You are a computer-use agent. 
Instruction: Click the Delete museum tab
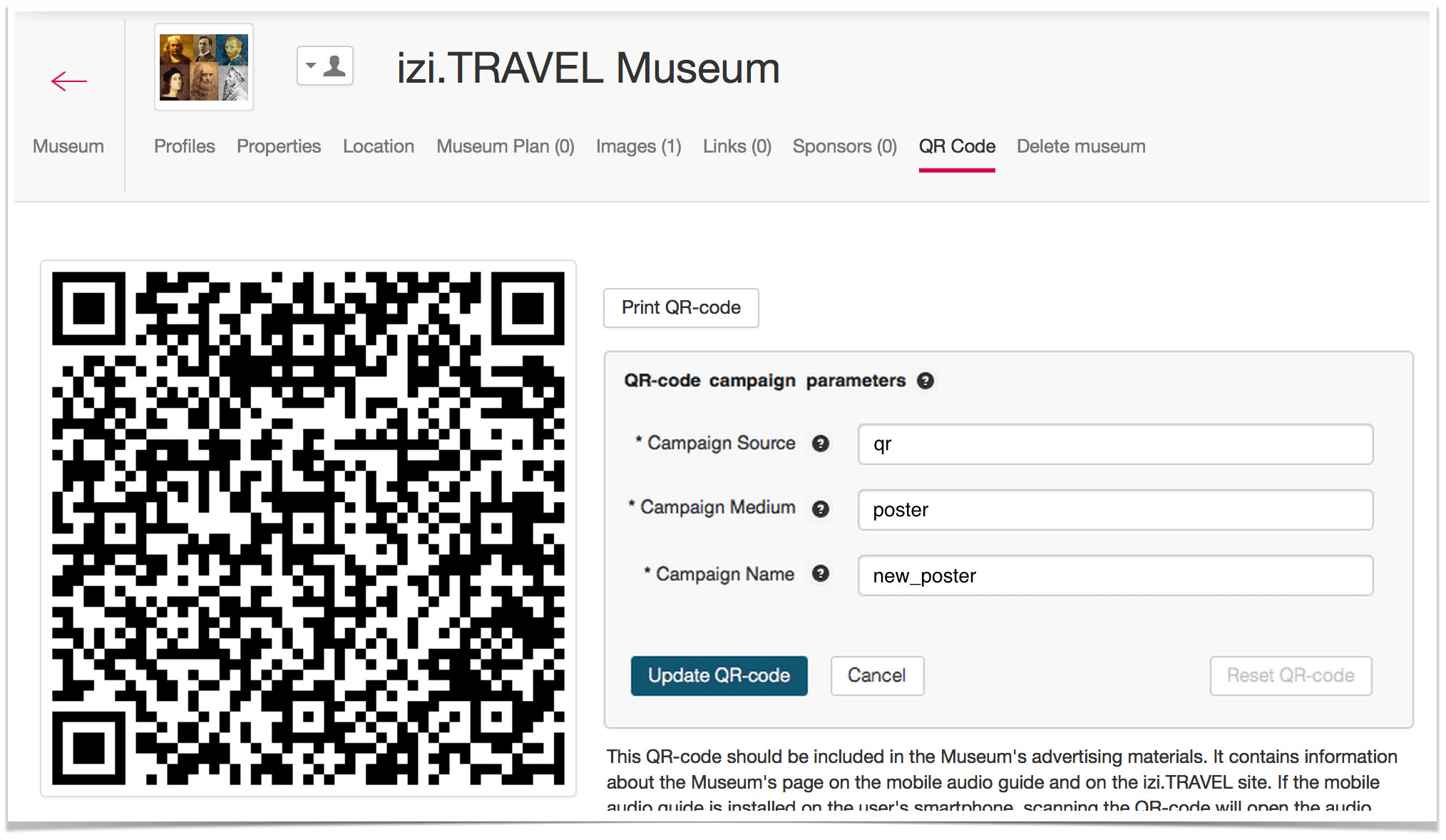1081,146
